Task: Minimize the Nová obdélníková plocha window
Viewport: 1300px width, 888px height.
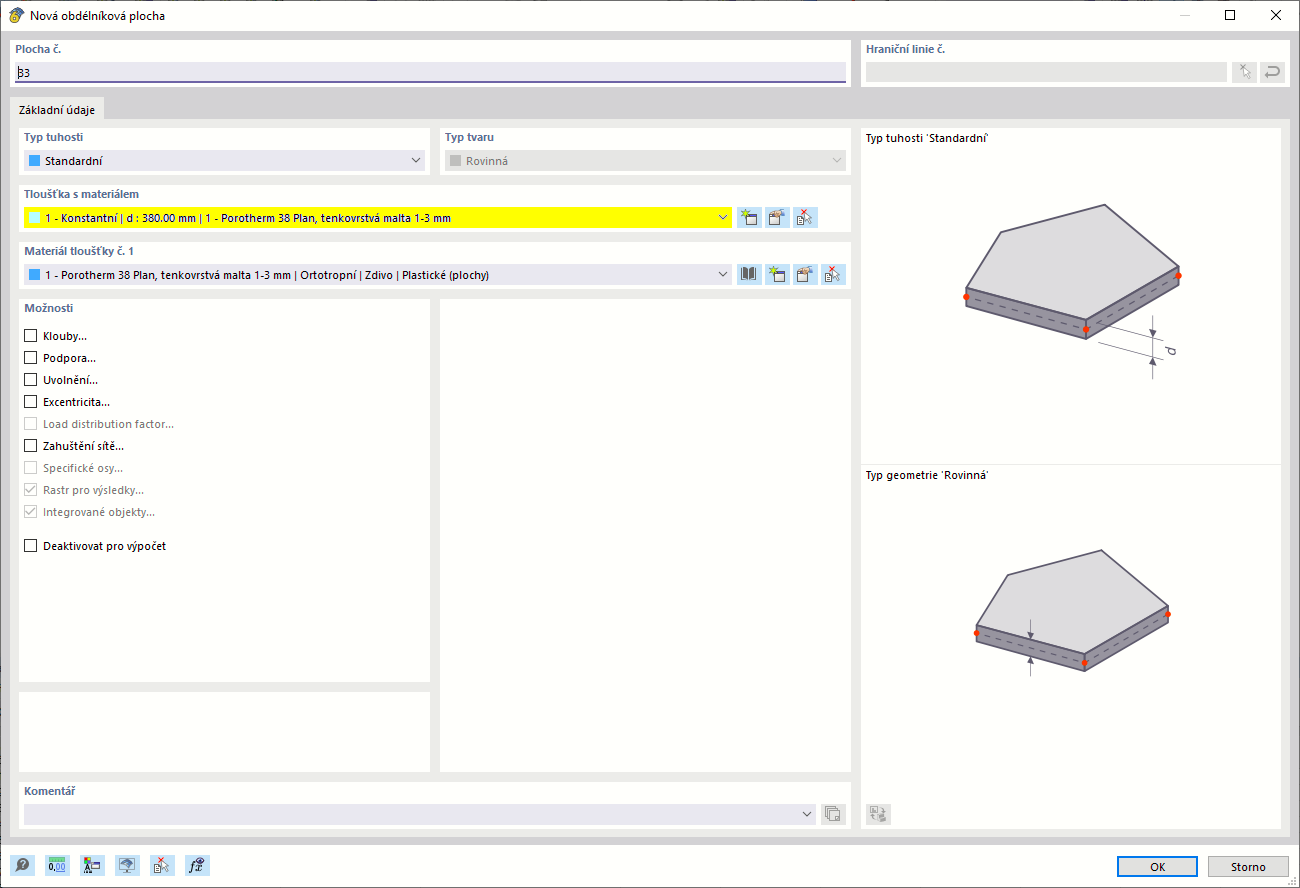Action: click(1184, 15)
